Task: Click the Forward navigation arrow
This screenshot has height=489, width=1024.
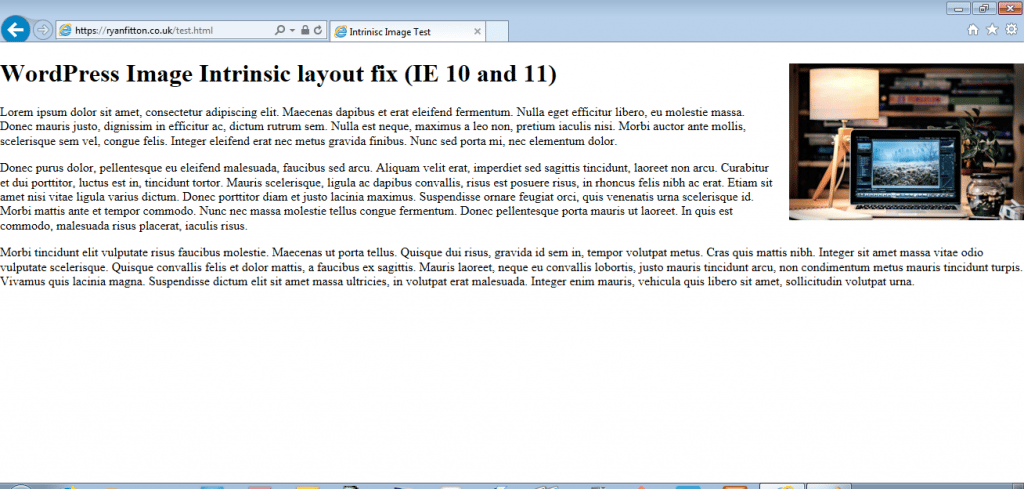Action: [43, 30]
